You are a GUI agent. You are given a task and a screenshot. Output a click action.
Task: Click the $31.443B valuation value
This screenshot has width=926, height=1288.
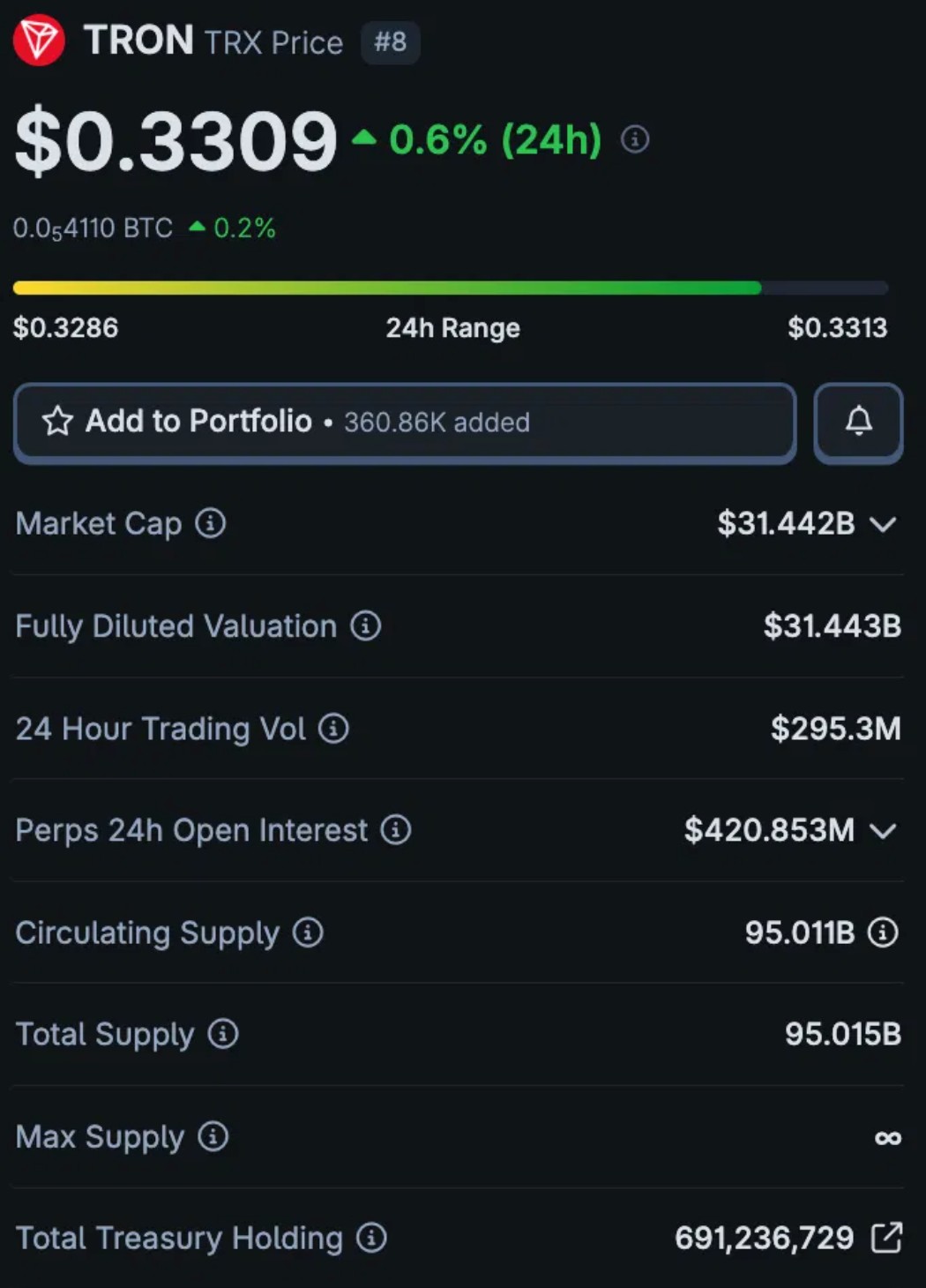(x=832, y=625)
